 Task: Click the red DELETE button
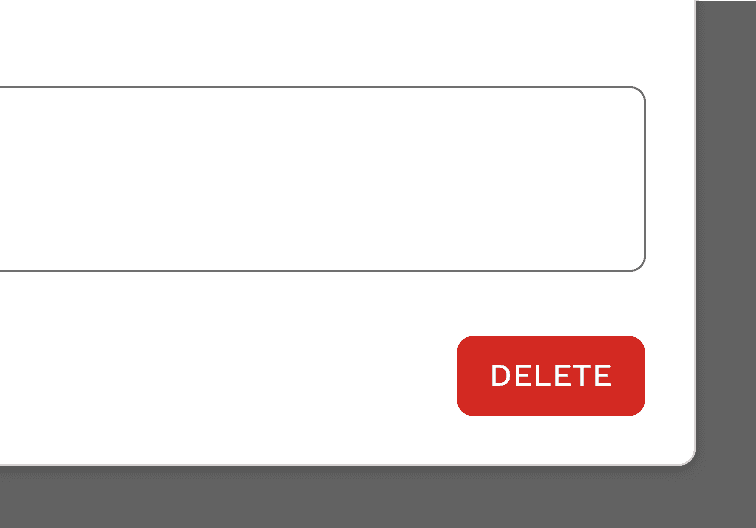(x=551, y=376)
